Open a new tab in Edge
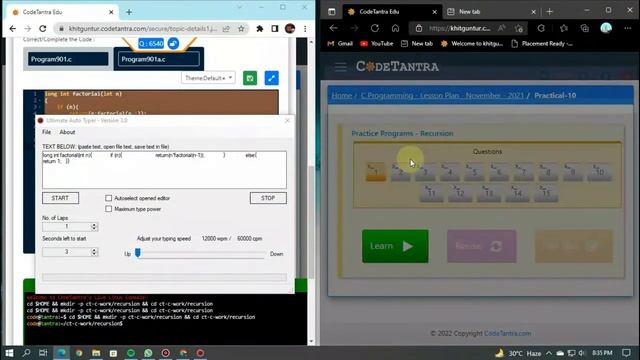Viewport: 640px width, 360px height. (549, 12)
